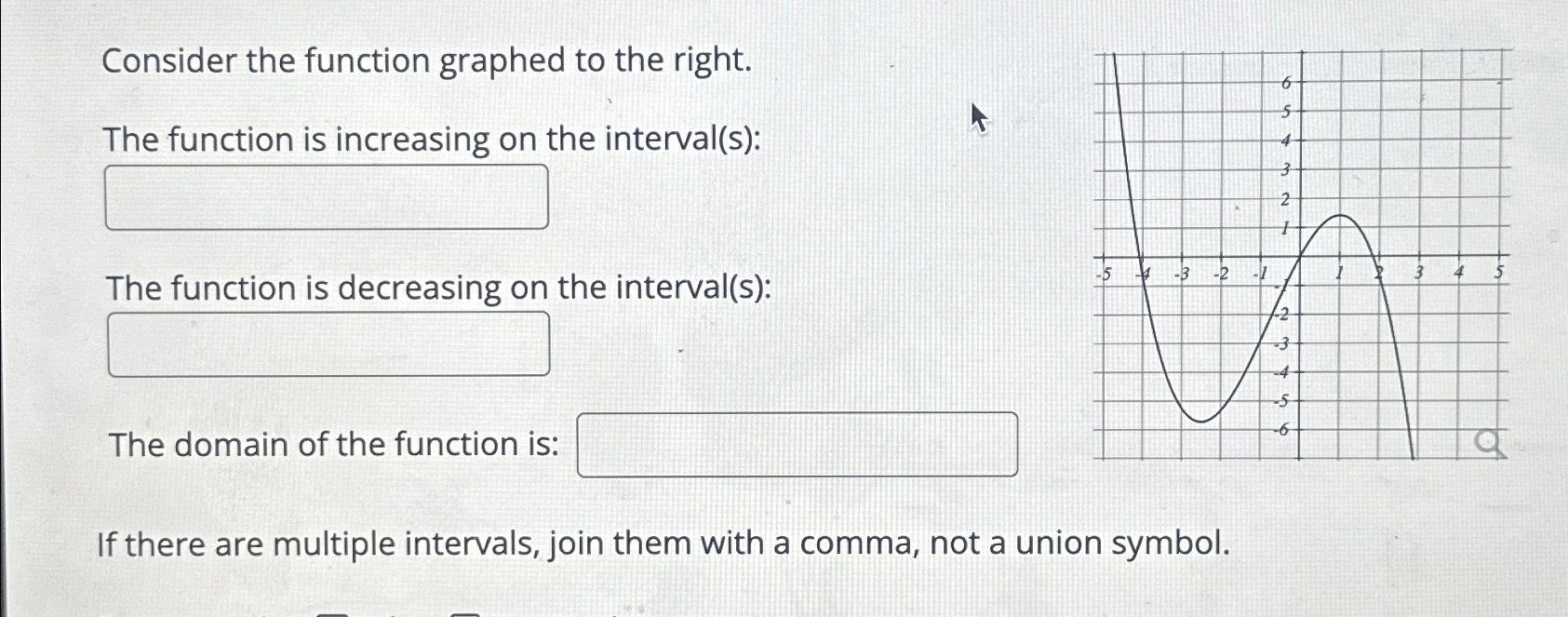
Task: Click the y-axis label 4
Action: pos(1286,141)
